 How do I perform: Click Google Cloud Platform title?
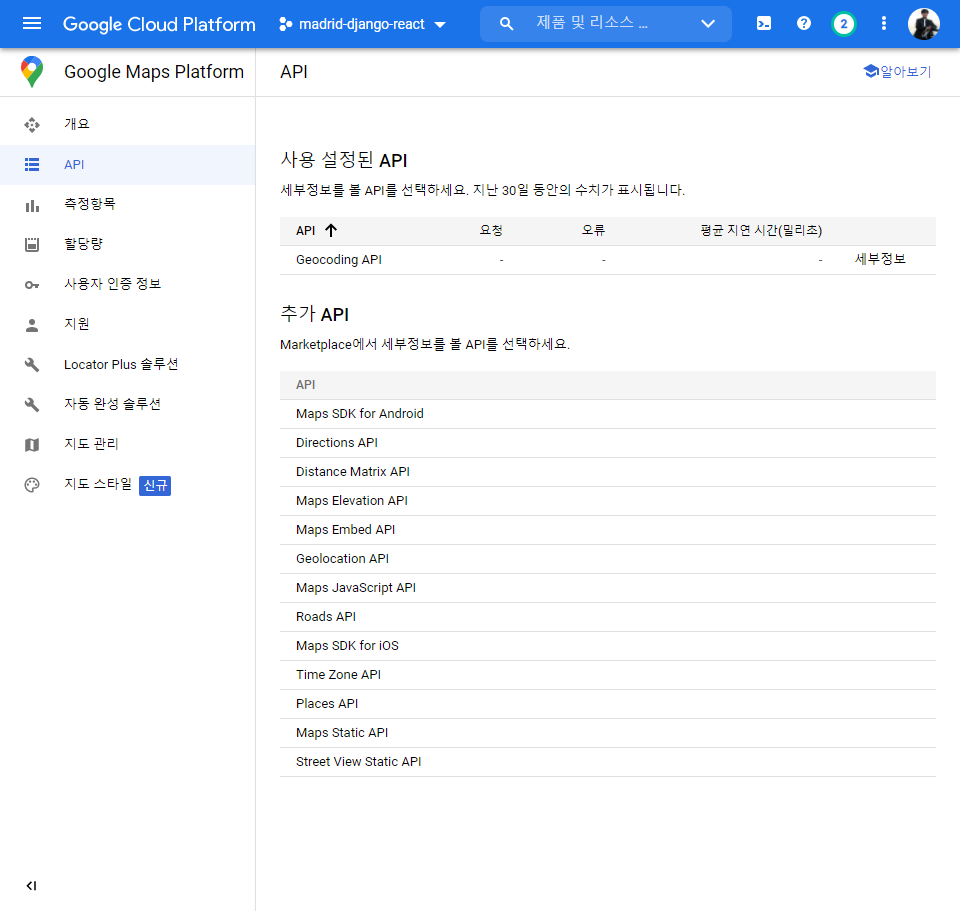(159, 24)
